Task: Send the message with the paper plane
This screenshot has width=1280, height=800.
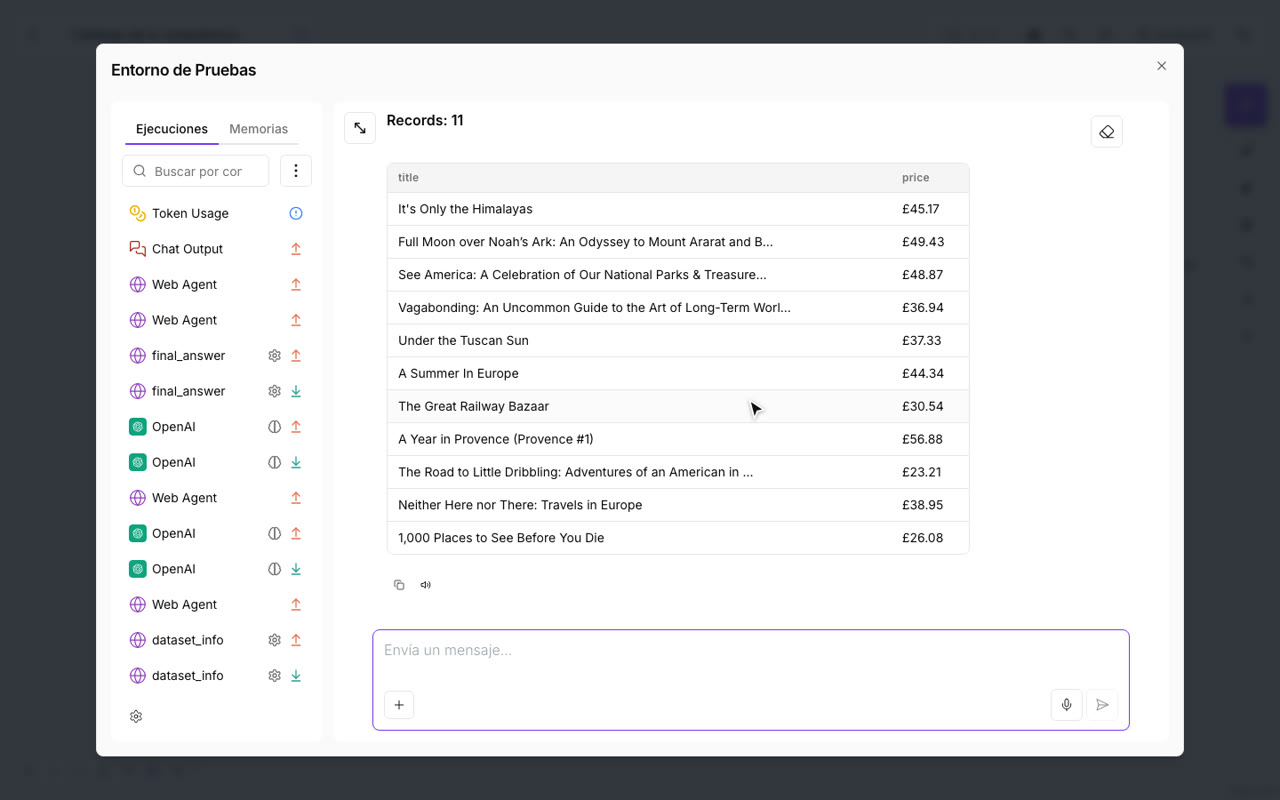Action: 1102,705
